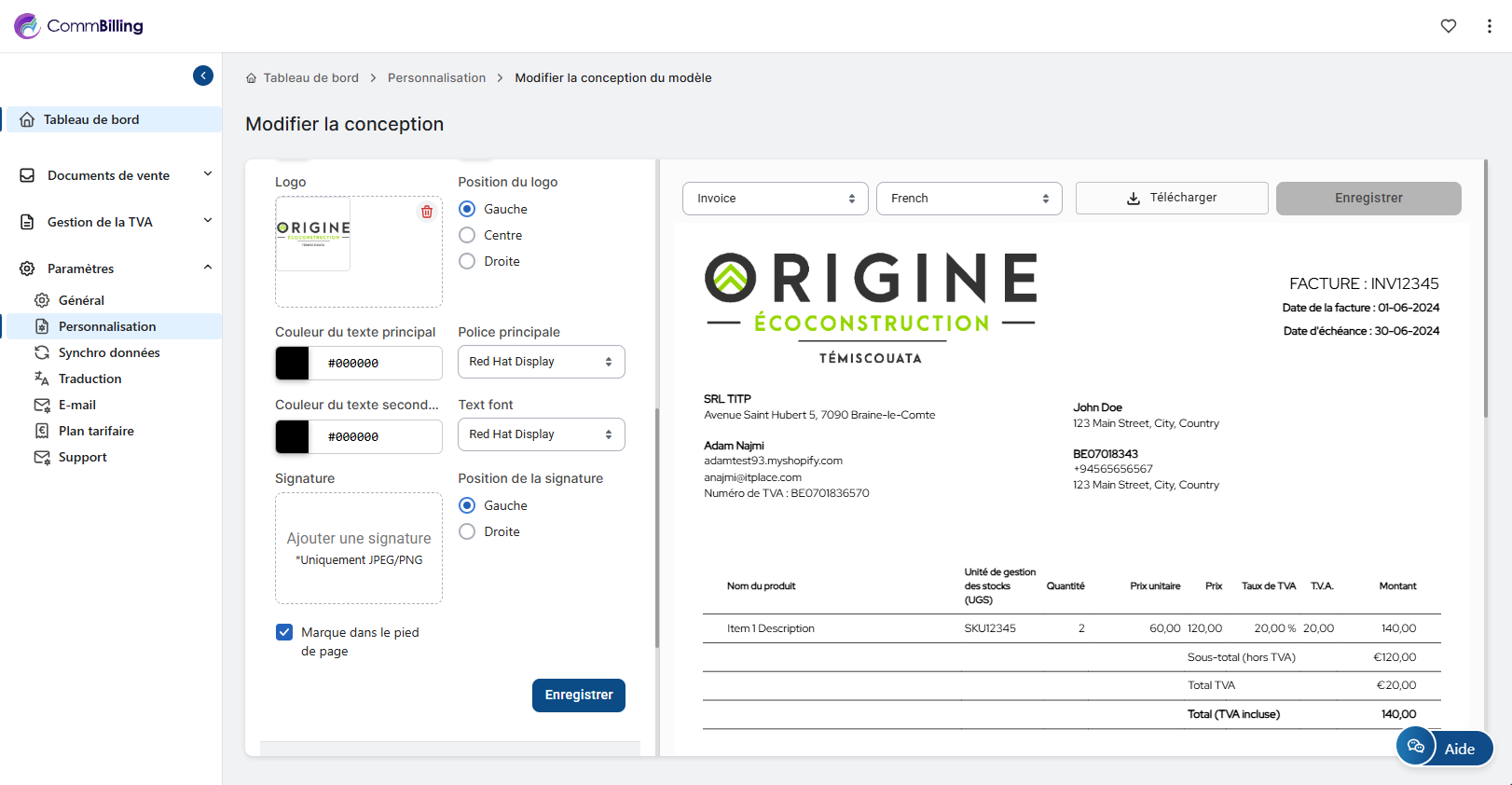The image size is (1512, 785).
Task: Set signature position to Droite
Action: 467,531
